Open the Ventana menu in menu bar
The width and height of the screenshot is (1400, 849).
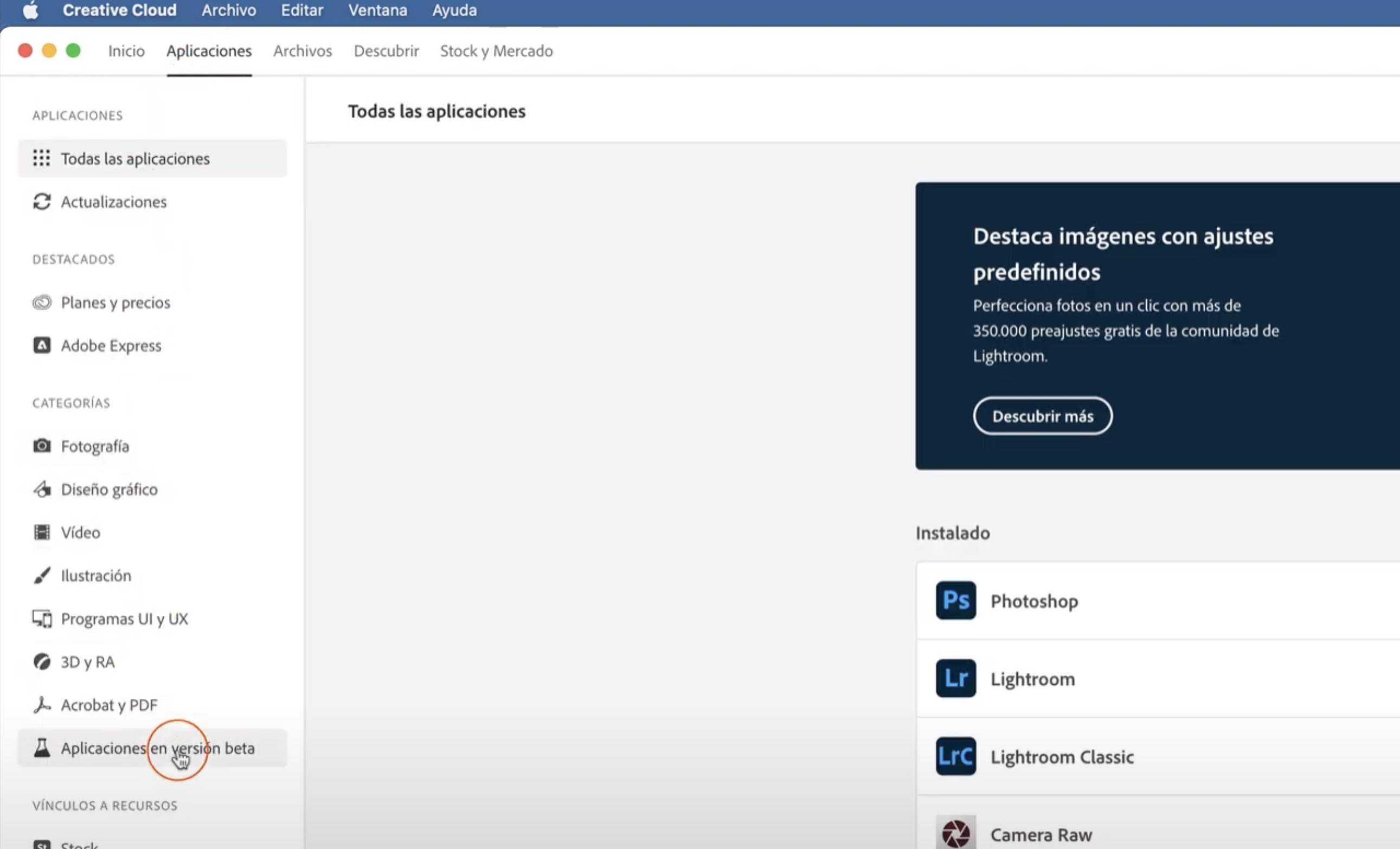point(377,10)
